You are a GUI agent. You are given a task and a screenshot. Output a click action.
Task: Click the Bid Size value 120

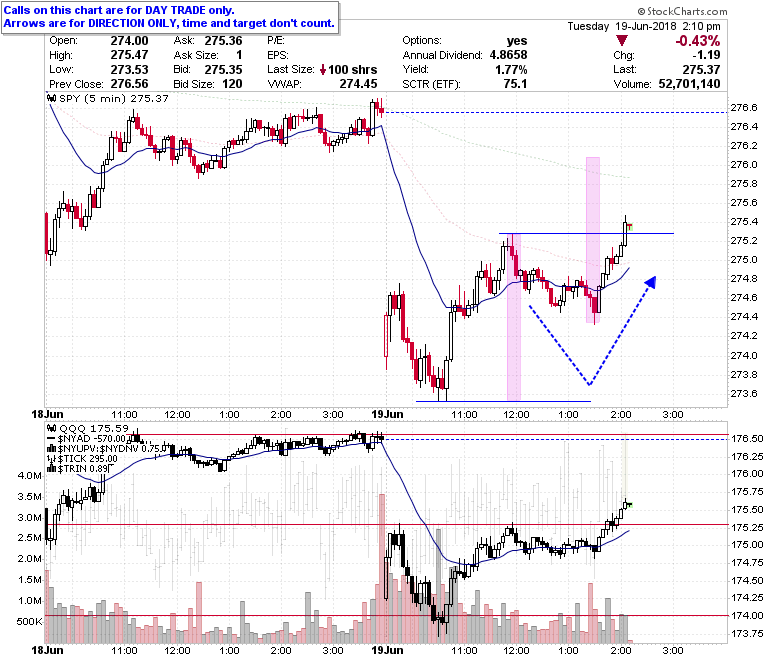coord(232,84)
